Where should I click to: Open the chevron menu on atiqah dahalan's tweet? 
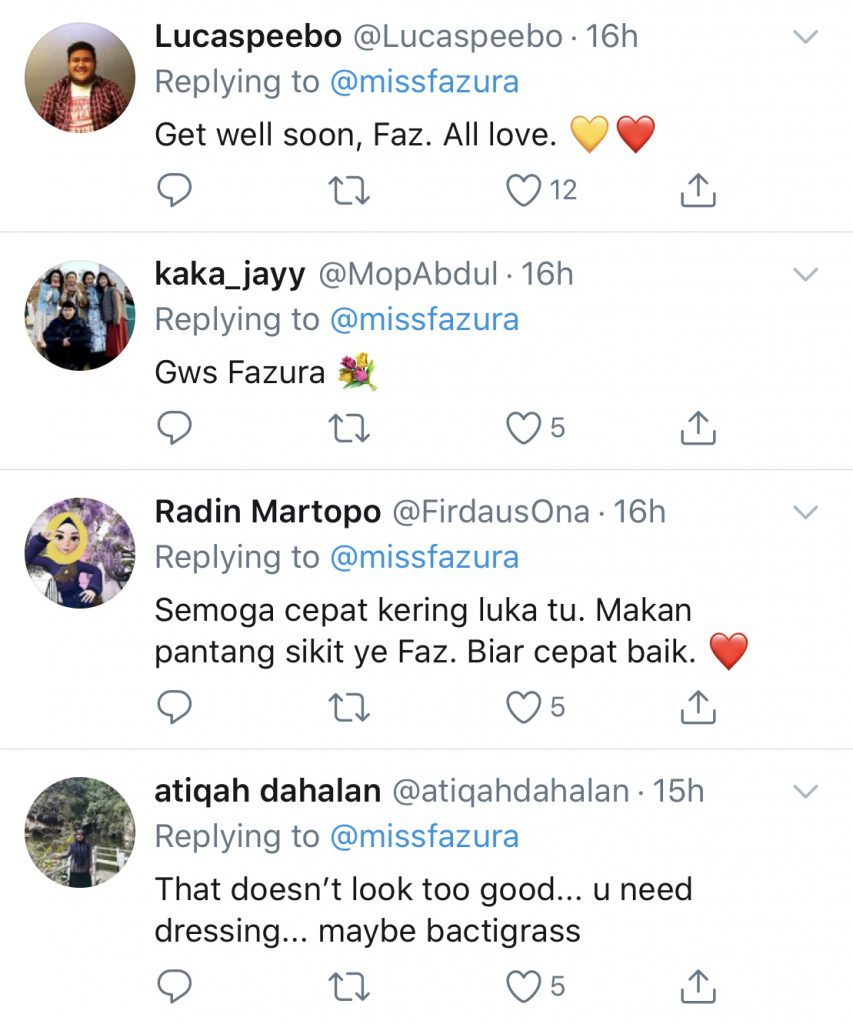click(x=805, y=792)
